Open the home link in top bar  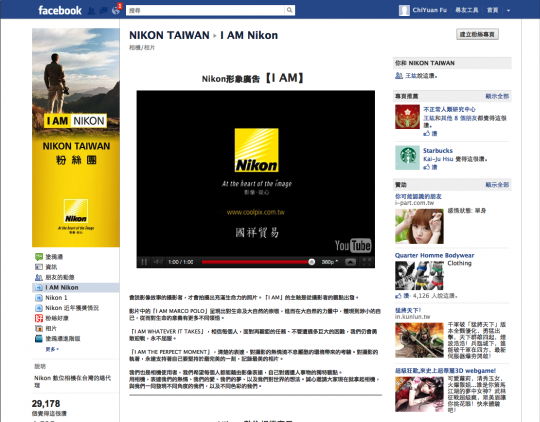click(492, 10)
